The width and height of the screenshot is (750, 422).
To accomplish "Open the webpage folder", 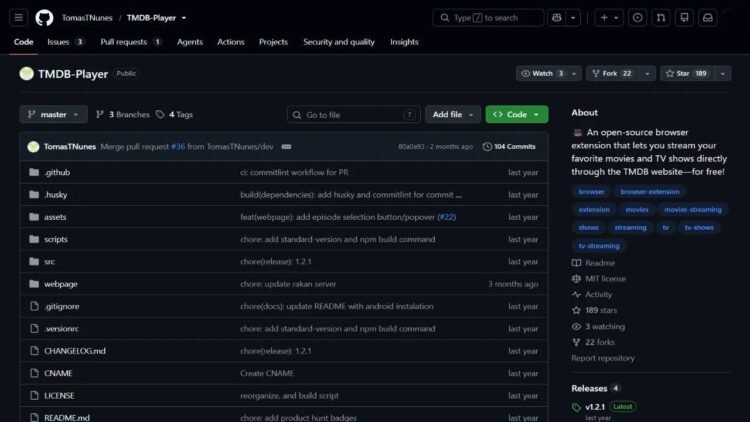I will point(61,284).
